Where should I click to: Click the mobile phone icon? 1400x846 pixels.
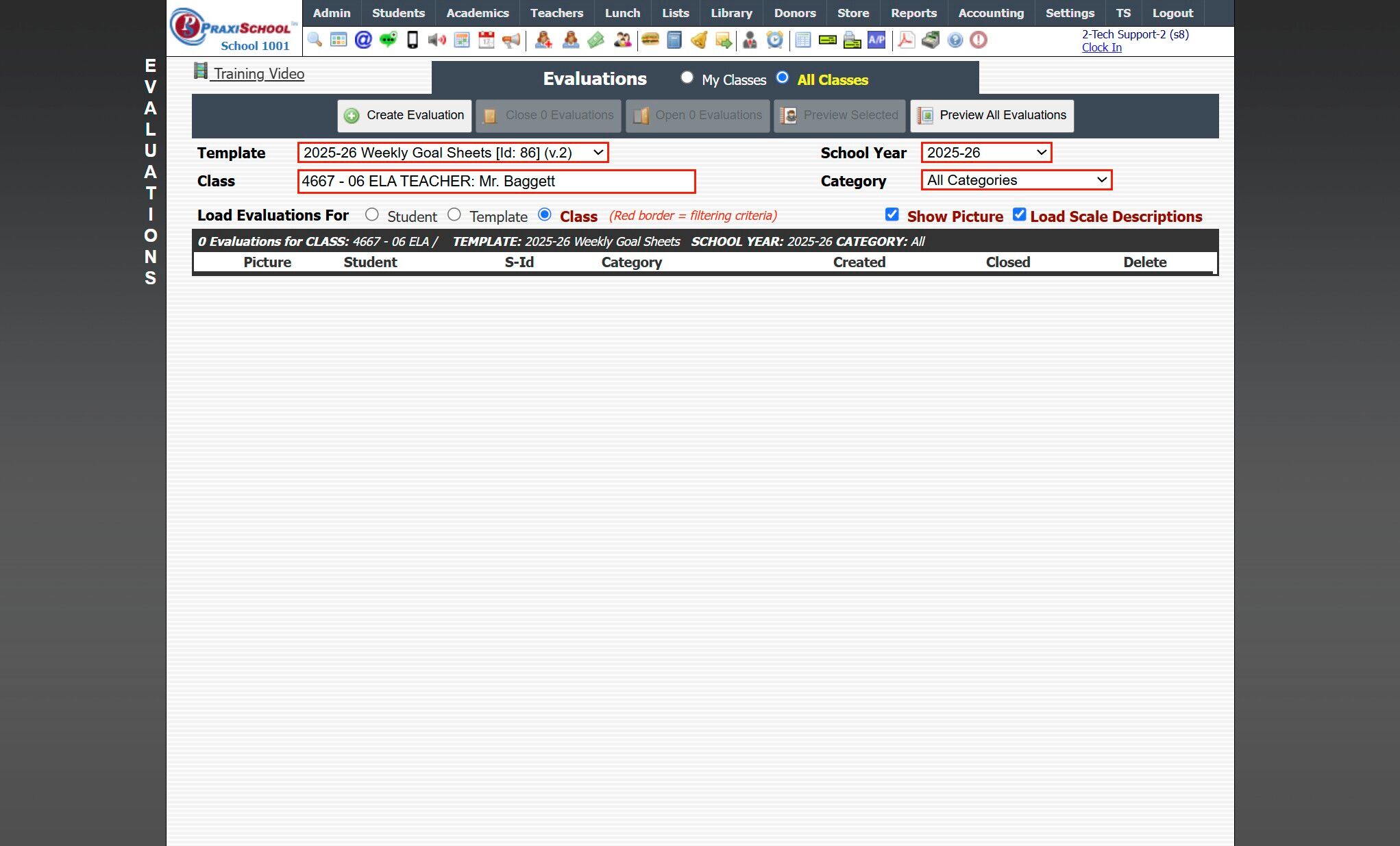(413, 40)
